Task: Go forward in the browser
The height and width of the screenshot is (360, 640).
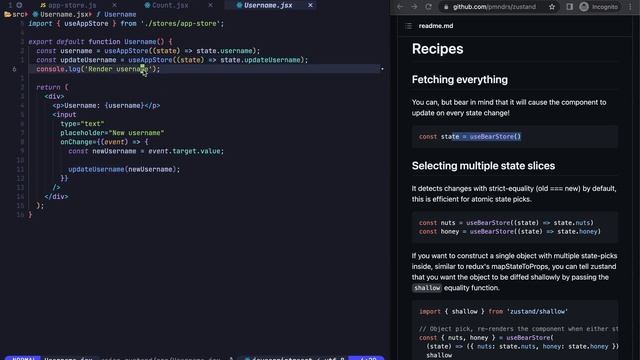Action: click(414, 7)
